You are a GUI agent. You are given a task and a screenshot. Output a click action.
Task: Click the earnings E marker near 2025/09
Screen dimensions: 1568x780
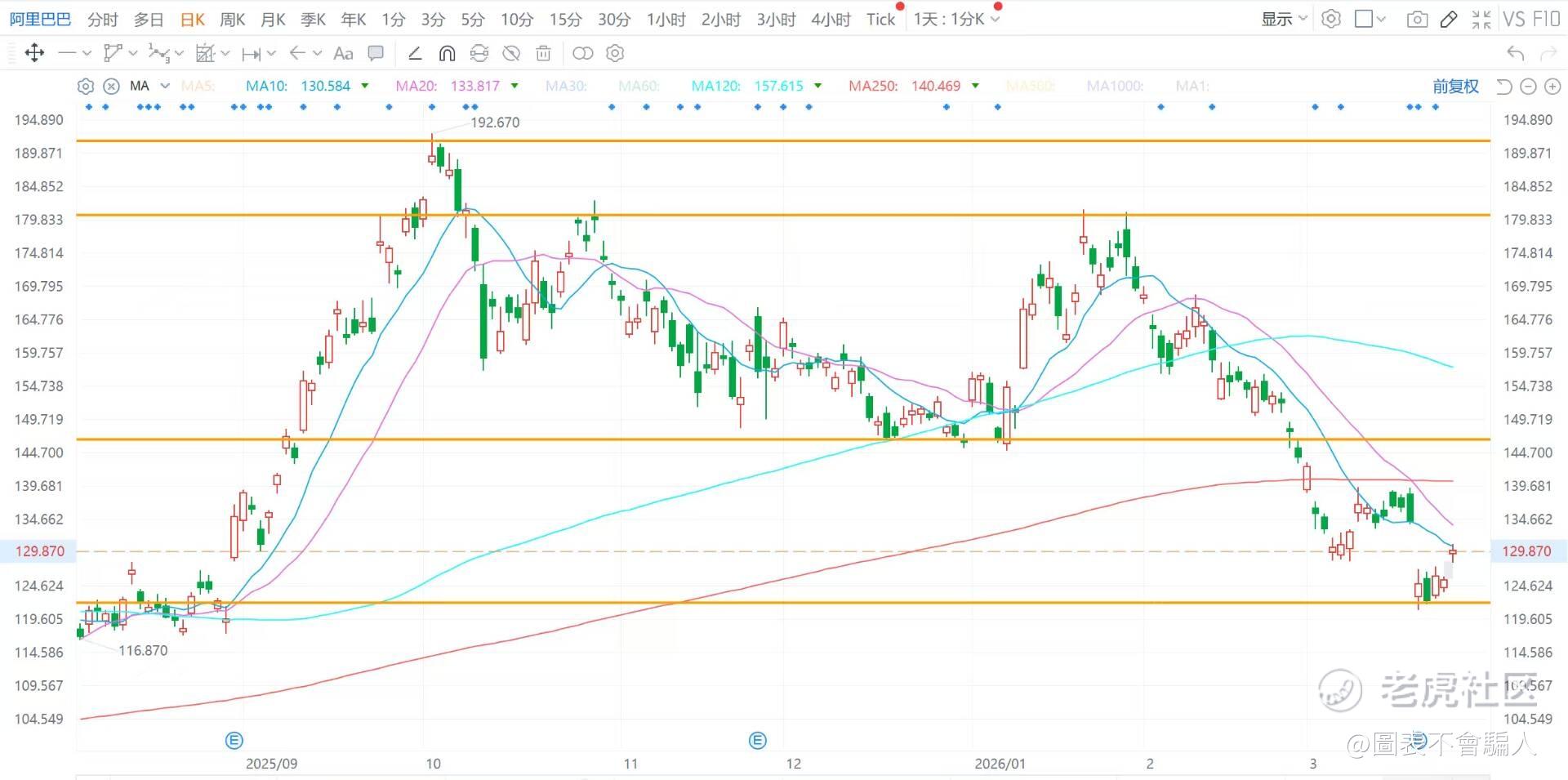pos(234,741)
